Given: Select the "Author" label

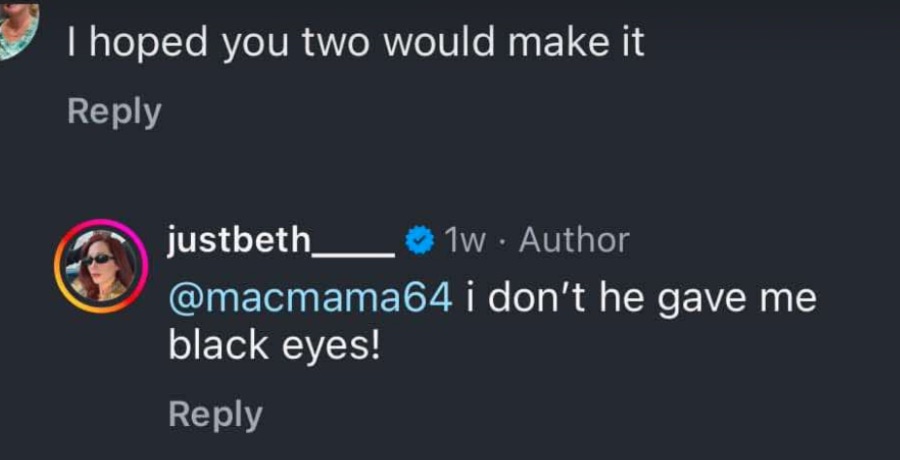Looking at the screenshot, I should [574, 241].
